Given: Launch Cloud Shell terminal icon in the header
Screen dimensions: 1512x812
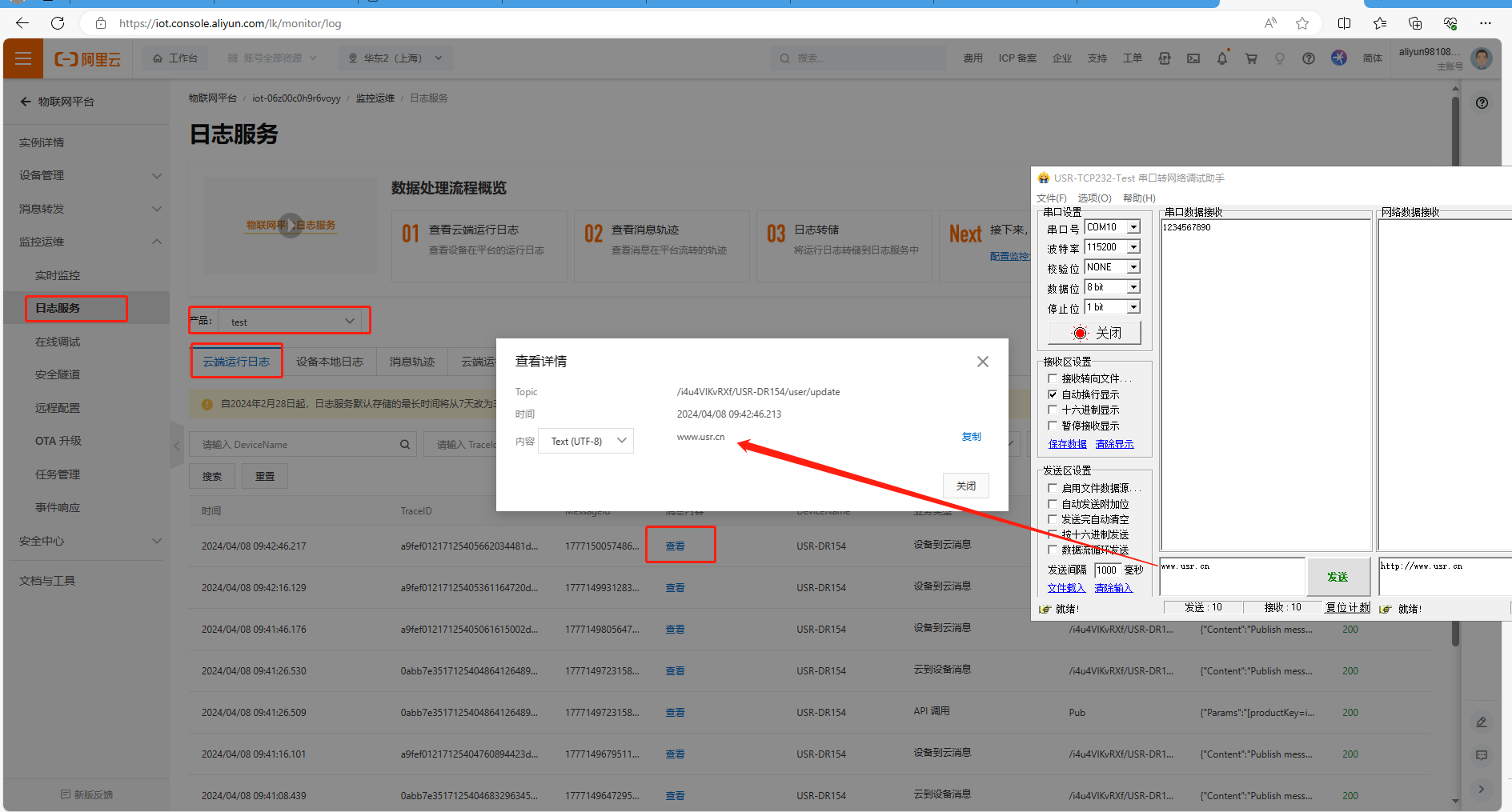Looking at the screenshot, I should 1193,58.
